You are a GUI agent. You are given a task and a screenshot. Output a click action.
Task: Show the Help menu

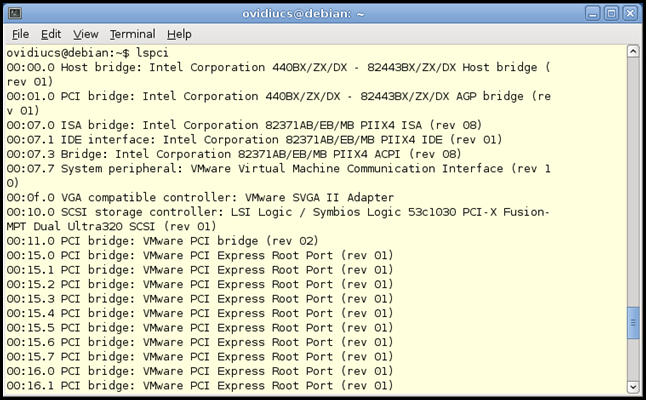(179, 34)
